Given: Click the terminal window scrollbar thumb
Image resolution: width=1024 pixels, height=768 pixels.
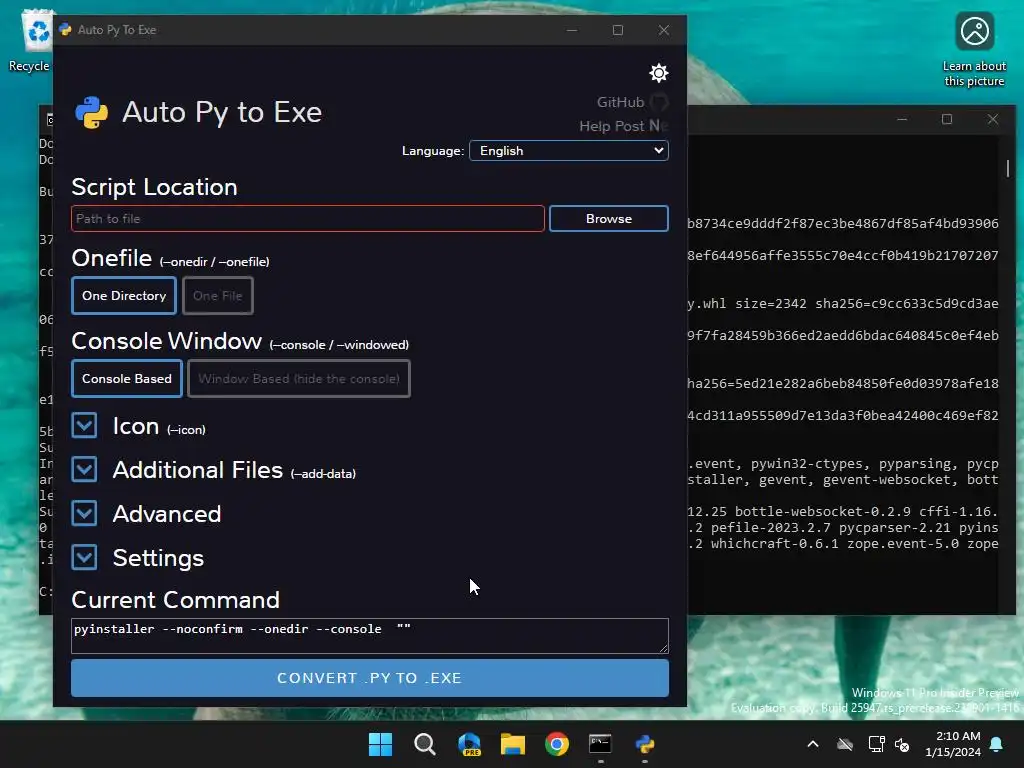Looking at the screenshot, I should click(1008, 168).
